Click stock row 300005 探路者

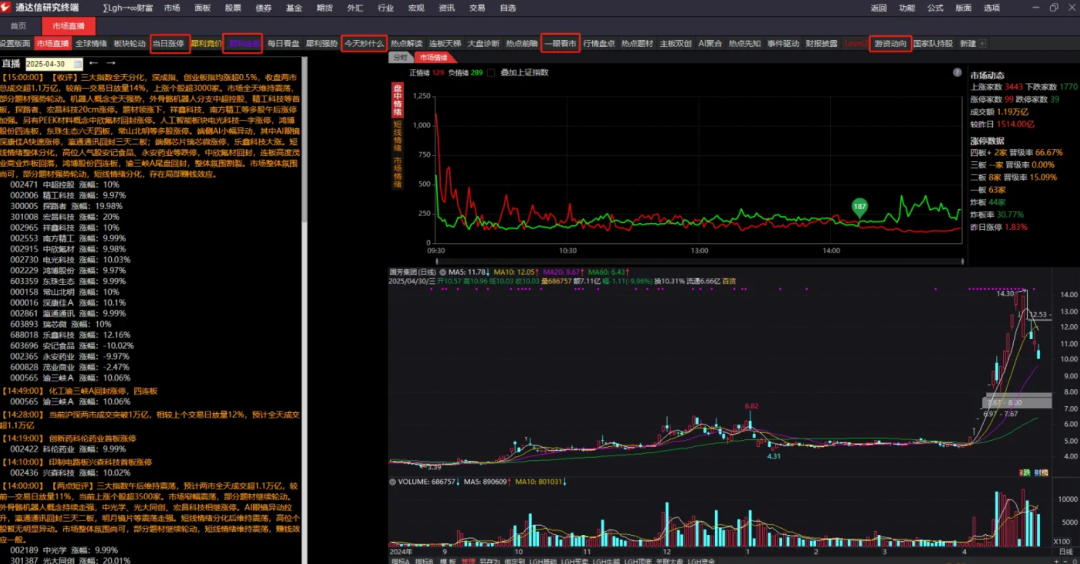point(66,206)
